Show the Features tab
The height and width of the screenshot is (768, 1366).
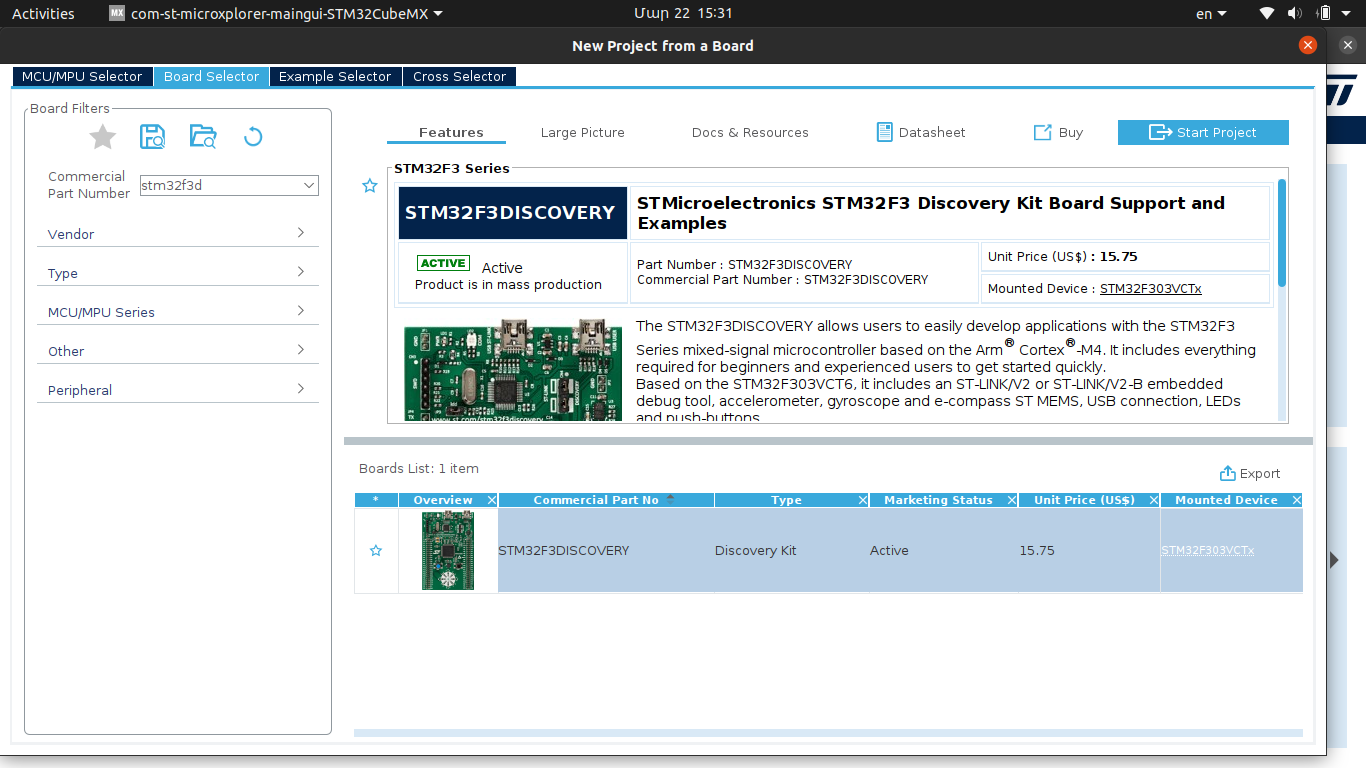pyautogui.click(x=451, y=132)
